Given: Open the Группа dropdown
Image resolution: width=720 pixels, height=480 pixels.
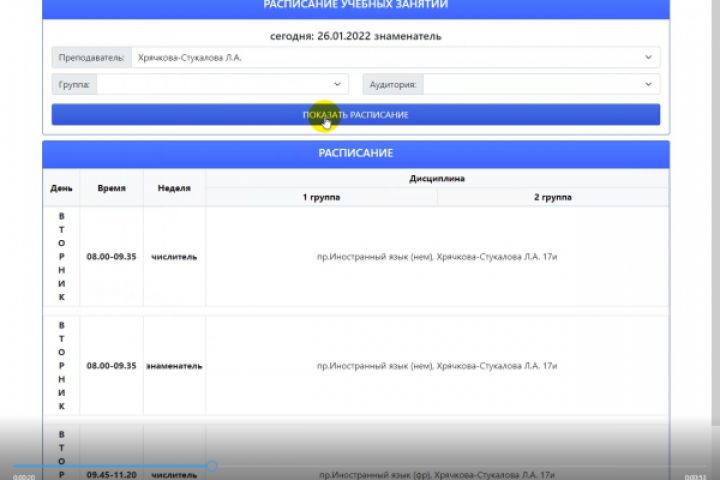Looking at the screenshot, I should tap(223, 84).
